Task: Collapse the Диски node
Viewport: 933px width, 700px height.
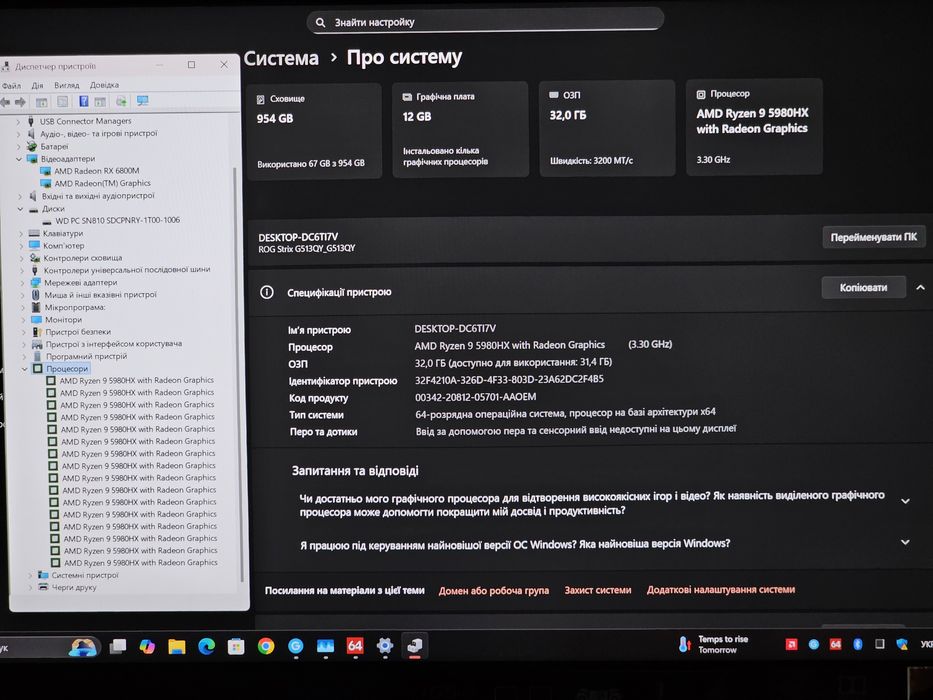Action: (21, 209)
